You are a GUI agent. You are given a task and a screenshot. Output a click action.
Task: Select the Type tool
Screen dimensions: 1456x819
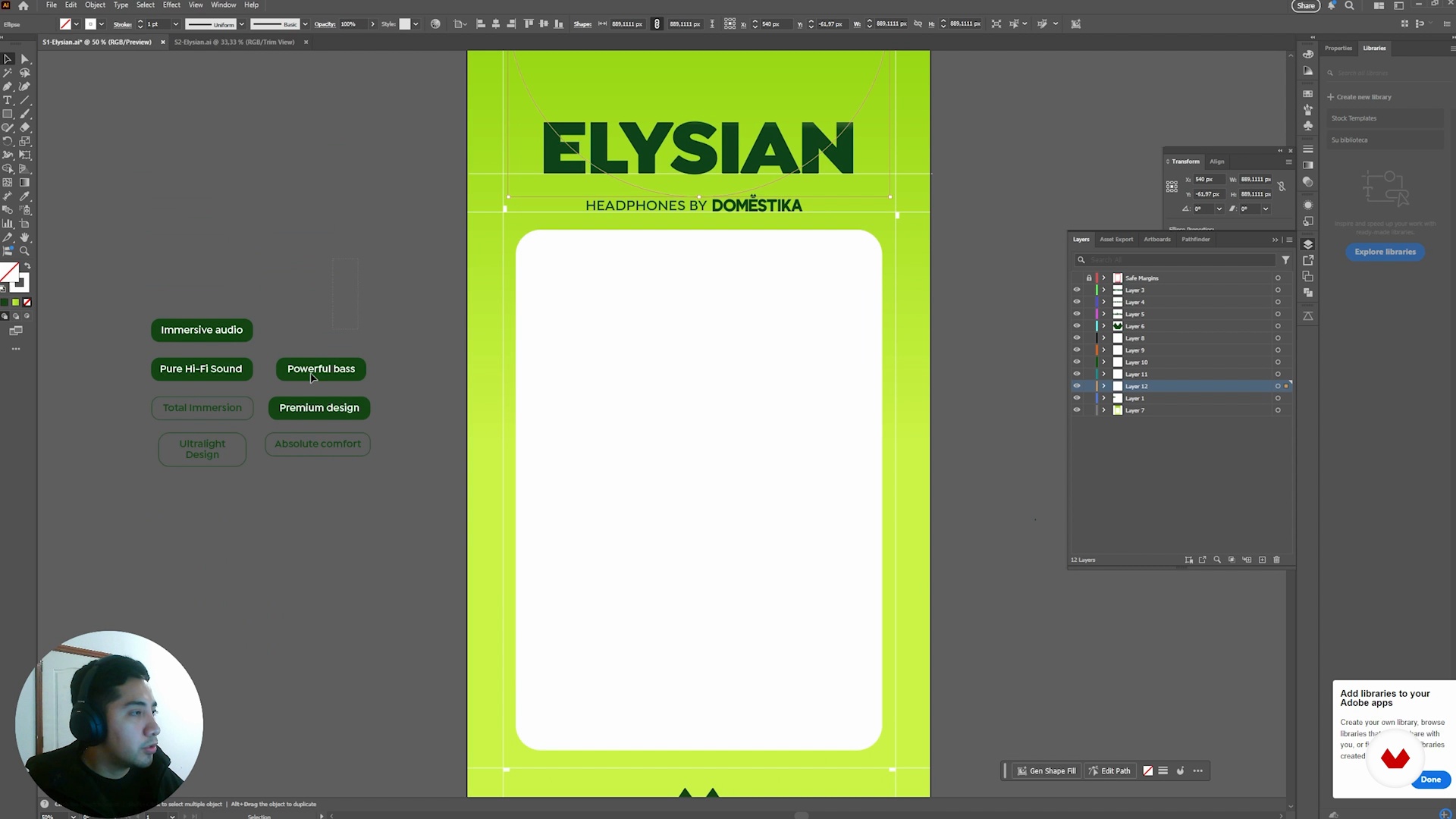point(8,100)
